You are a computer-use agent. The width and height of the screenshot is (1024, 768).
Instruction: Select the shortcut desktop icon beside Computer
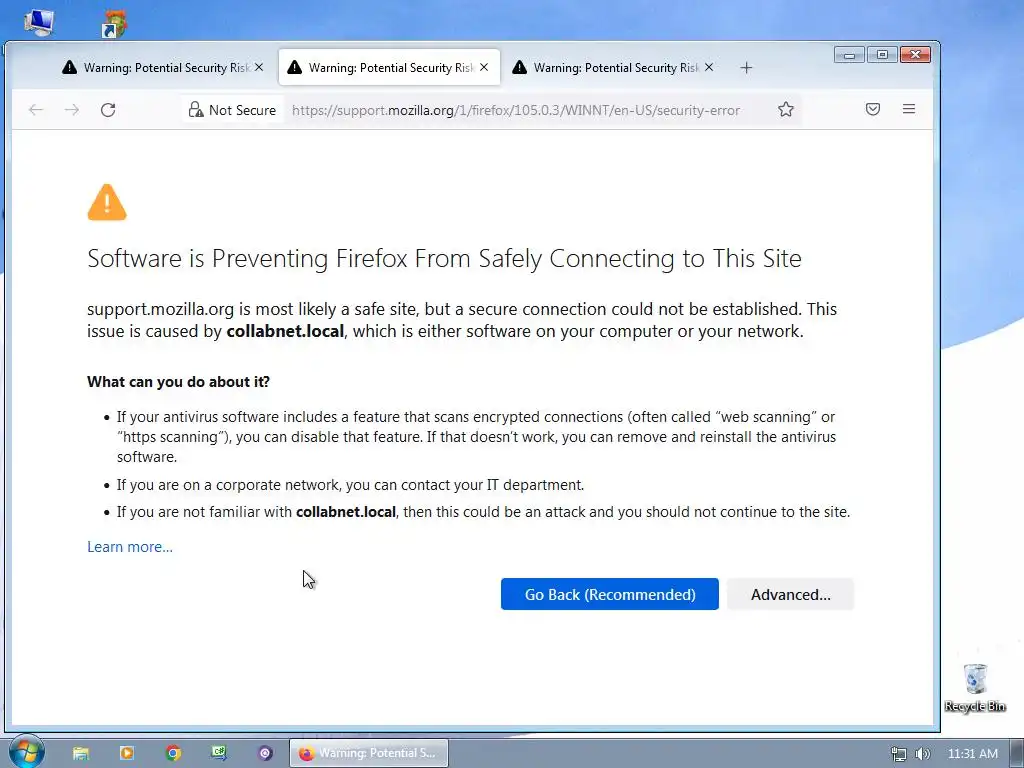(114, 23)
